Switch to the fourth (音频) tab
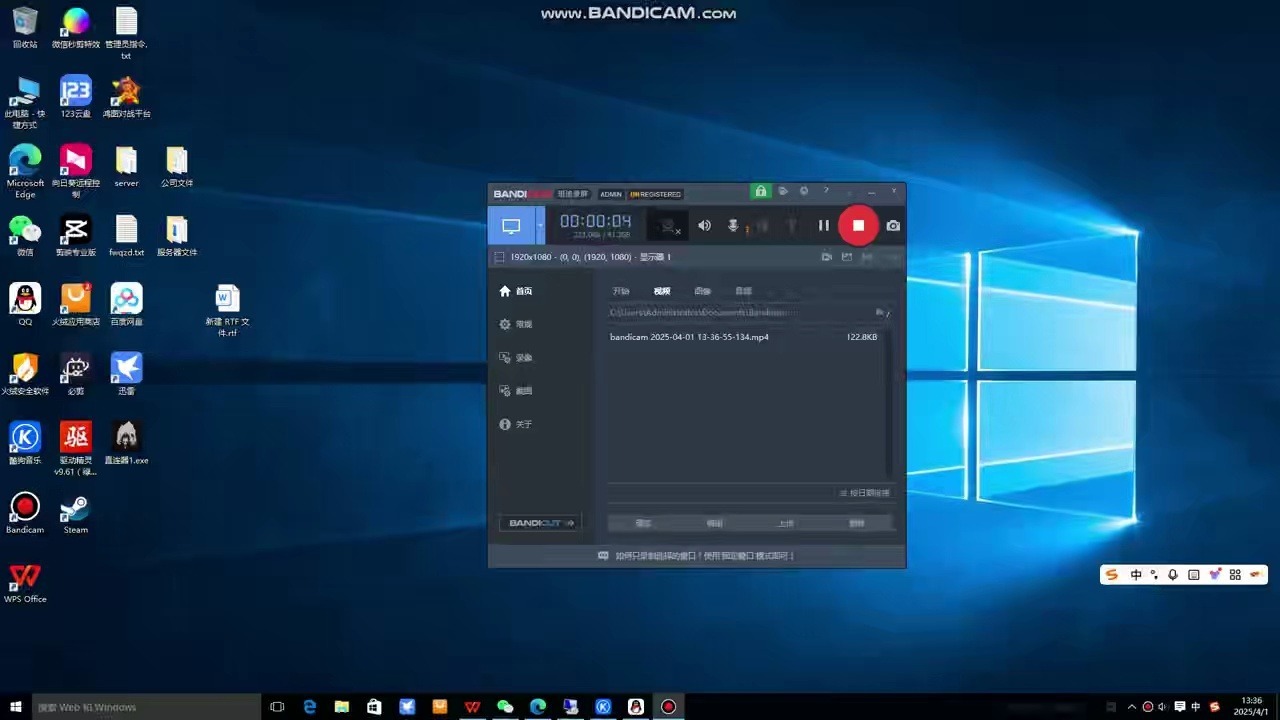1280x720 pixels. (x=743, y=291)
